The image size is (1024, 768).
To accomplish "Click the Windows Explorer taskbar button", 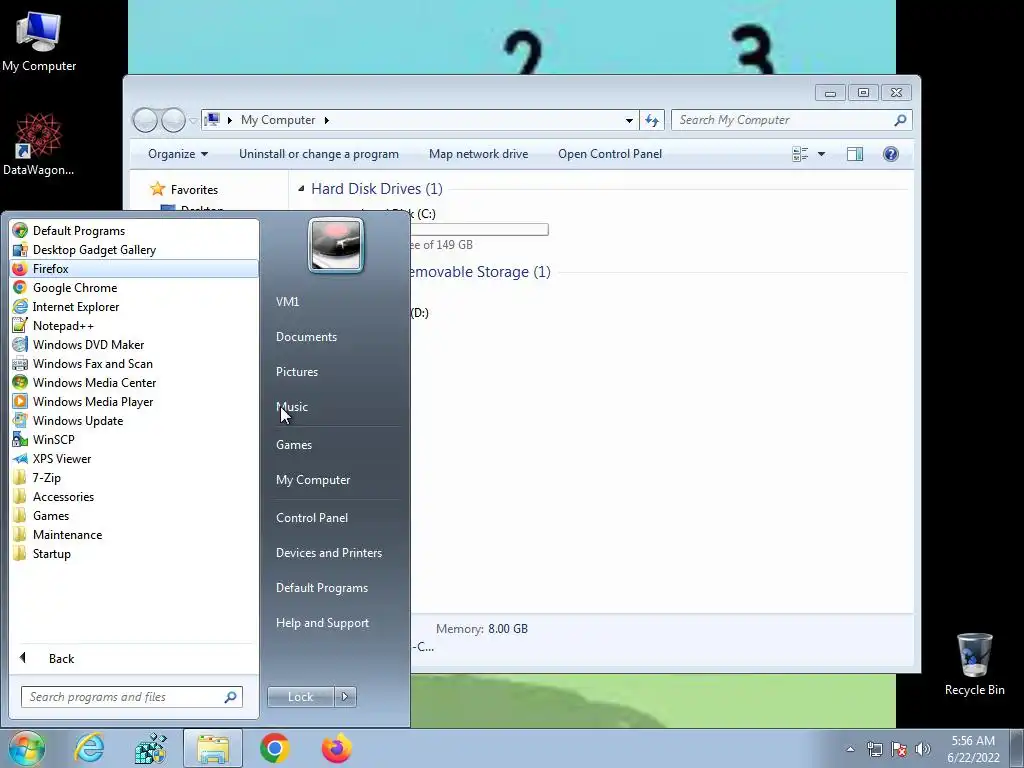I will [x=213, y=748].
